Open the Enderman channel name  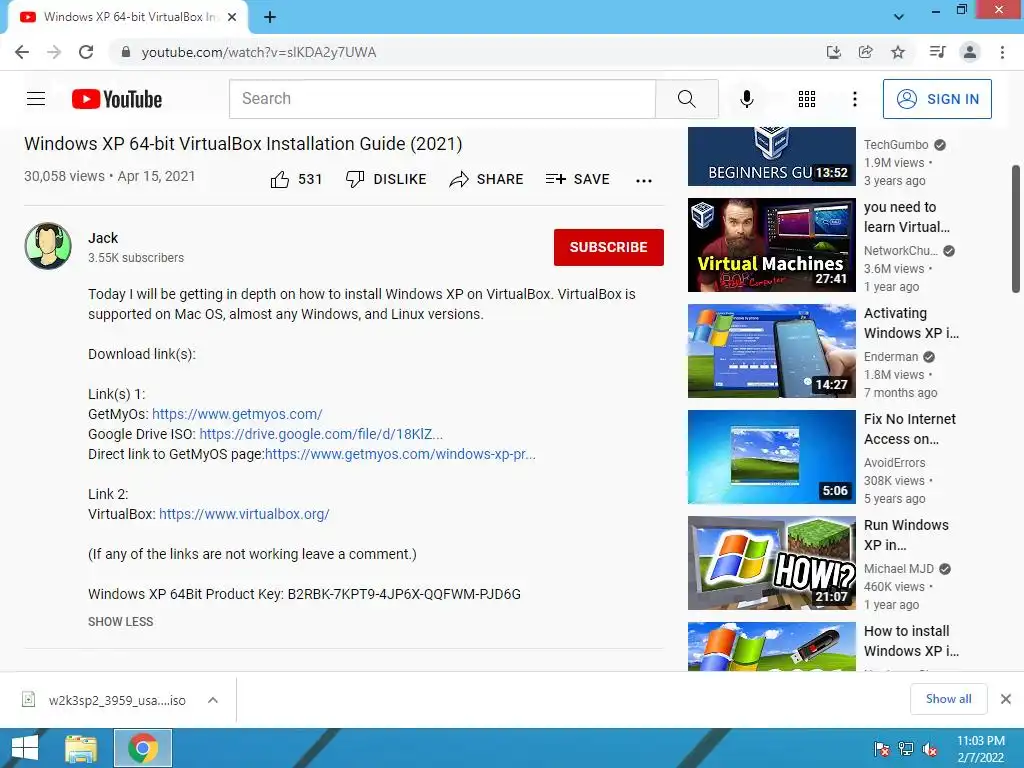pyautogui.click(x=891, y=357)
